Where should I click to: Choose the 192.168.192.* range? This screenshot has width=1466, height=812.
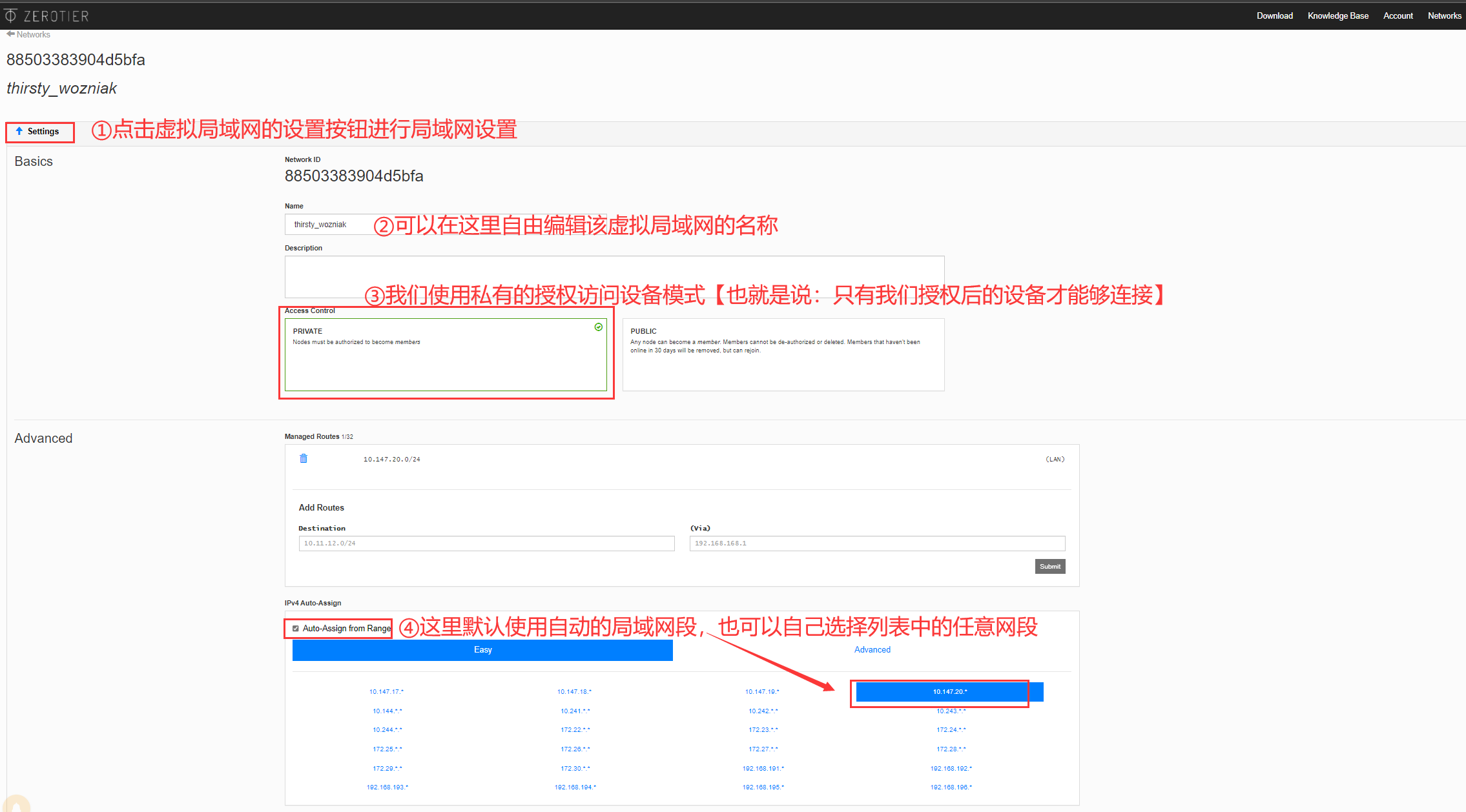point(951,769)
